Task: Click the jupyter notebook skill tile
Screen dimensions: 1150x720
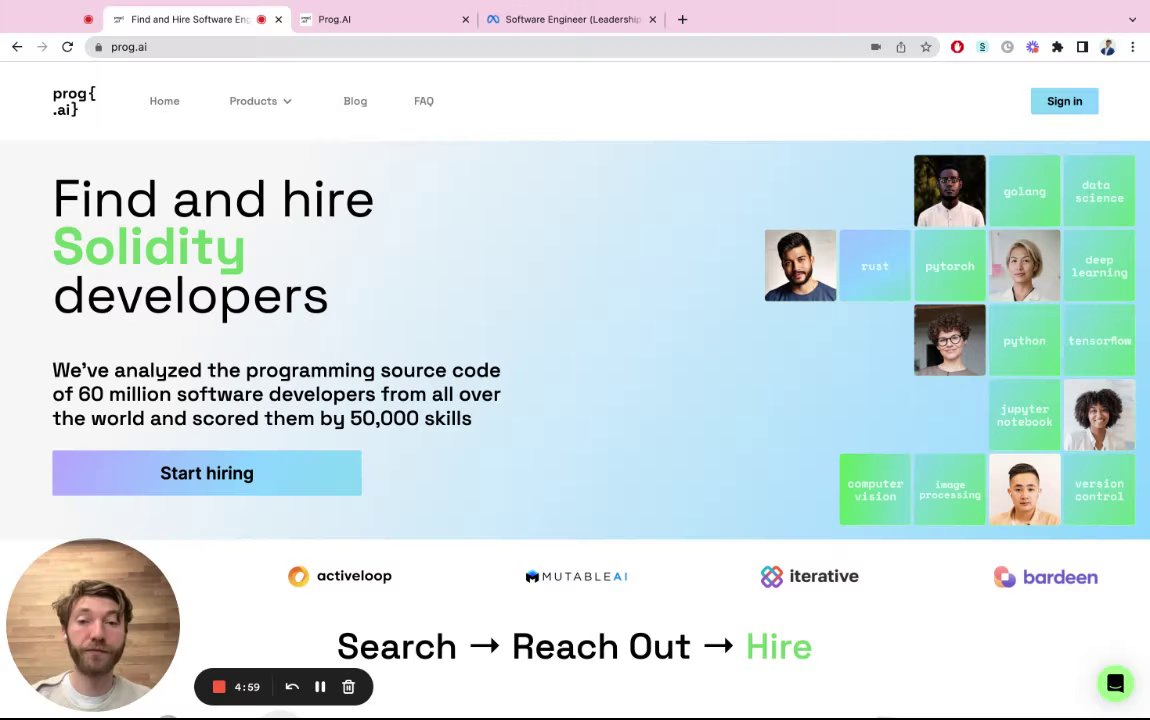Action: tap(1024, 415)
